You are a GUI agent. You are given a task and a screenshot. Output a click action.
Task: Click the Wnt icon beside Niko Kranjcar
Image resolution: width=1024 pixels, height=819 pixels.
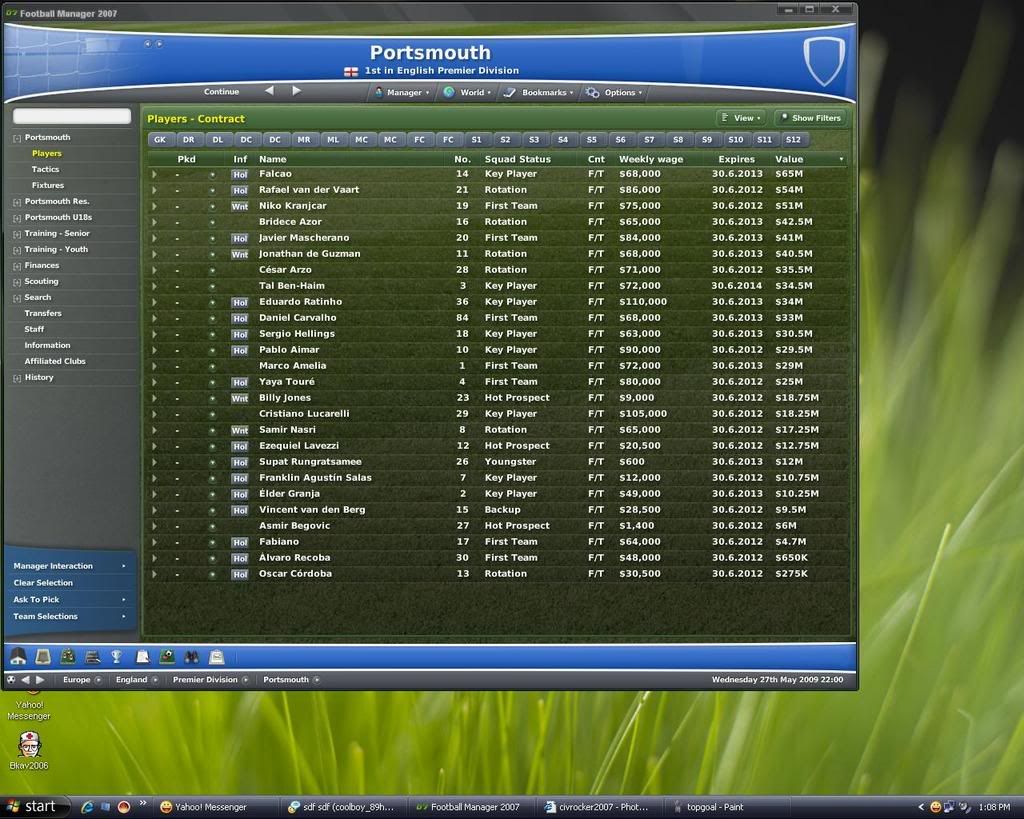240,206
